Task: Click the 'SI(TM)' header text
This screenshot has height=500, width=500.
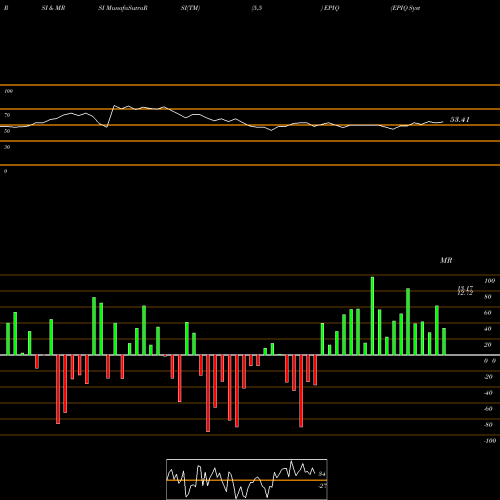Action: click(x=190, y=8)
